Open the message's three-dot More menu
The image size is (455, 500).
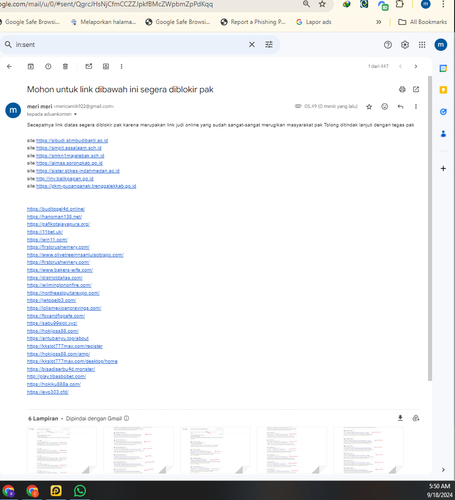pos(416,107)
